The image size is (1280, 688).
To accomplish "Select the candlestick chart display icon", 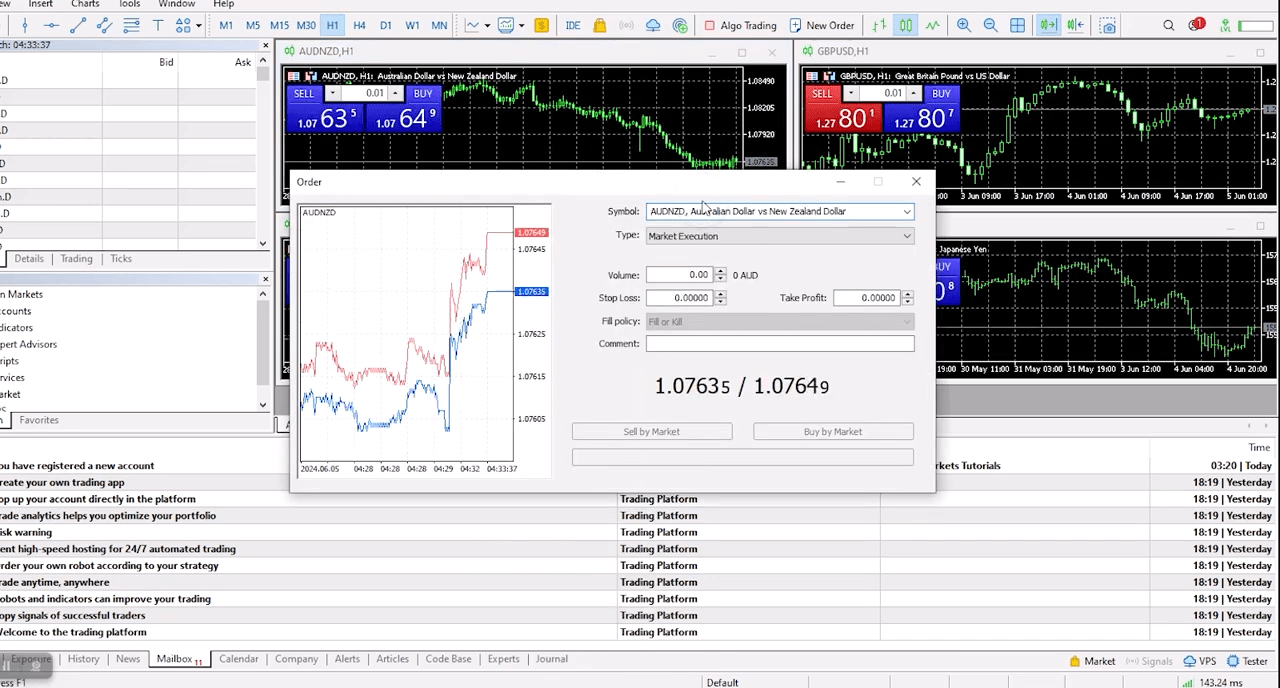I will point(906,25).
